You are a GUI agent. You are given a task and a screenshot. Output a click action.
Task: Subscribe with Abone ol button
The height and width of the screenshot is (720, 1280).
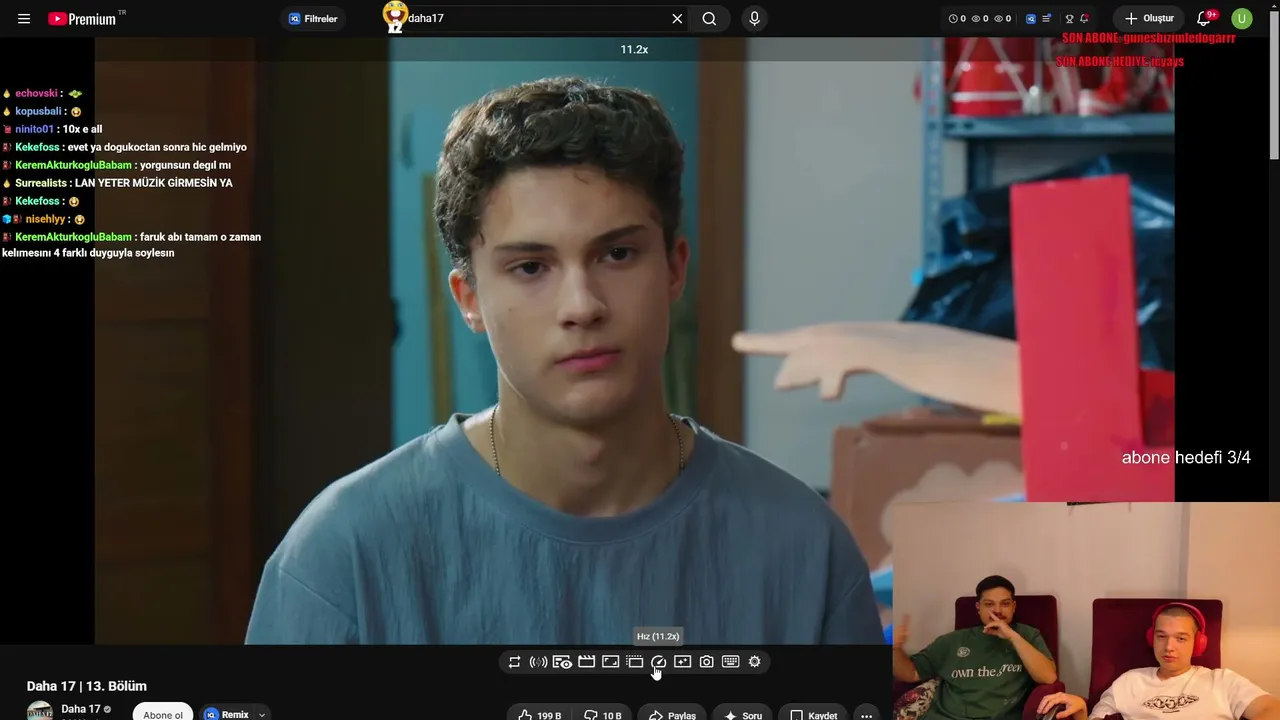coord(163,714)
